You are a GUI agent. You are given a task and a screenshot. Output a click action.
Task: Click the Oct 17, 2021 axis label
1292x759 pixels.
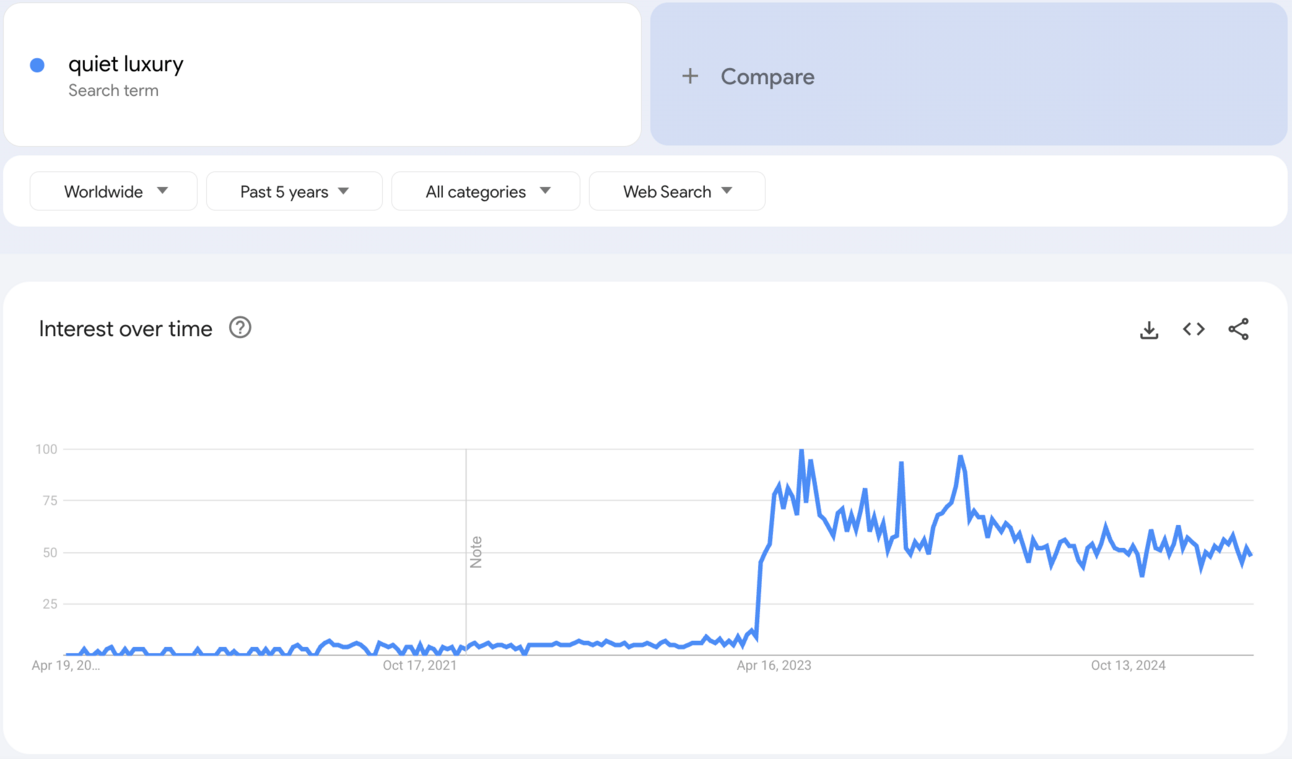coord(420,665)
